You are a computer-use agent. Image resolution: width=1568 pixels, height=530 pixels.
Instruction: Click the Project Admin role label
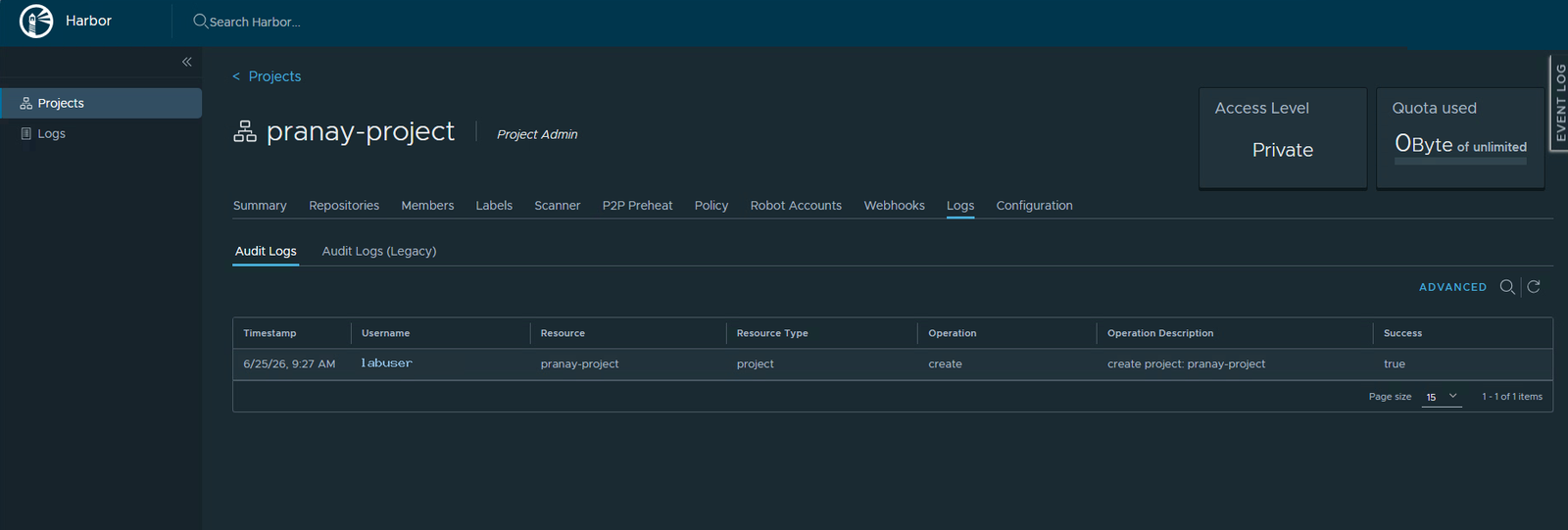(x=537, y=134)
